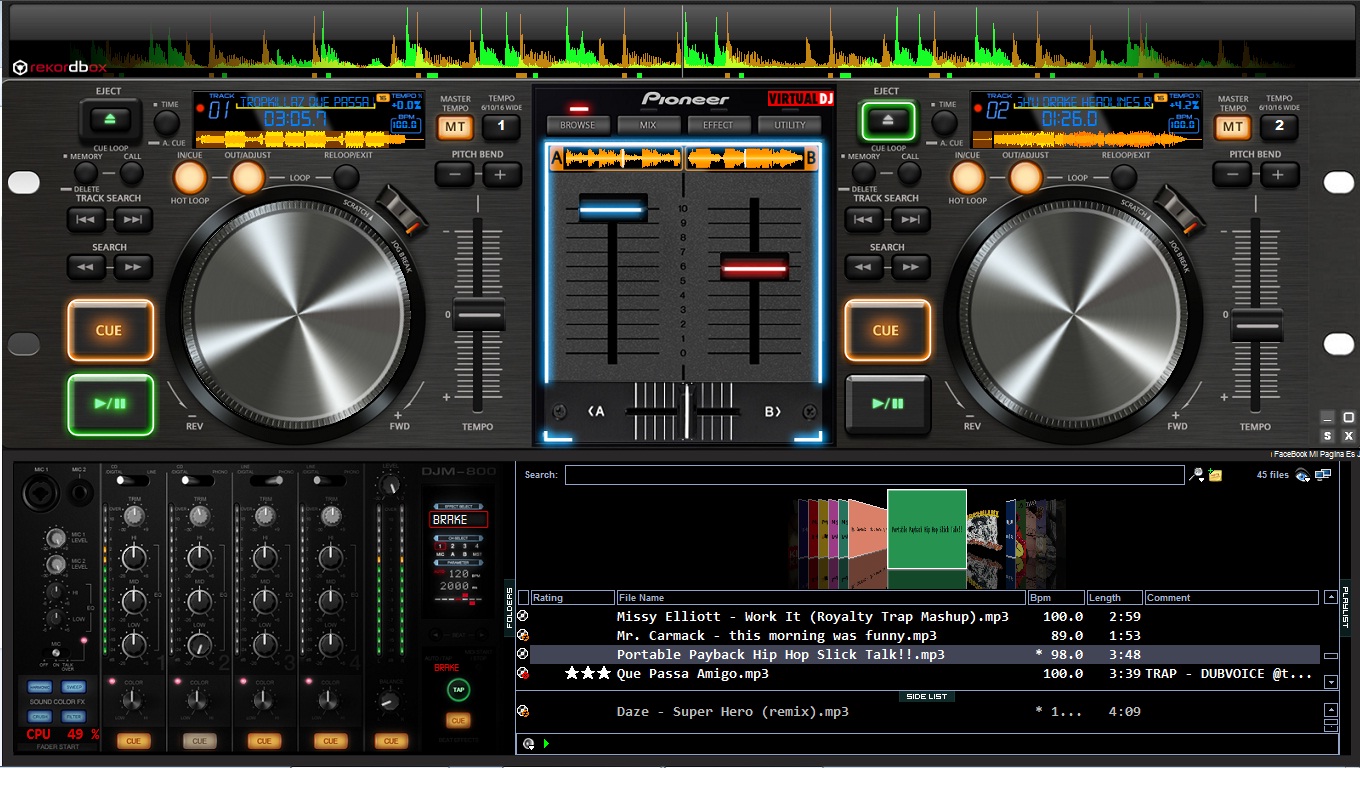
Task: Eject the track on the right deck
Action: tap(886, 121)
